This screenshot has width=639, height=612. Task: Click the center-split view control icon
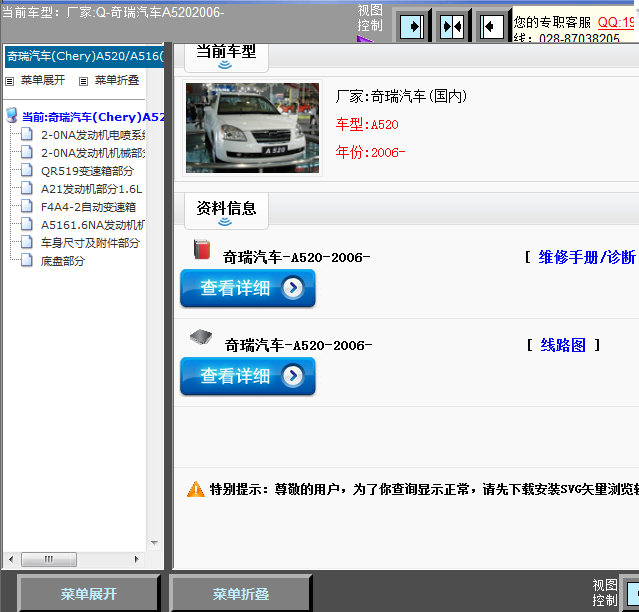(x=452, y=26)
